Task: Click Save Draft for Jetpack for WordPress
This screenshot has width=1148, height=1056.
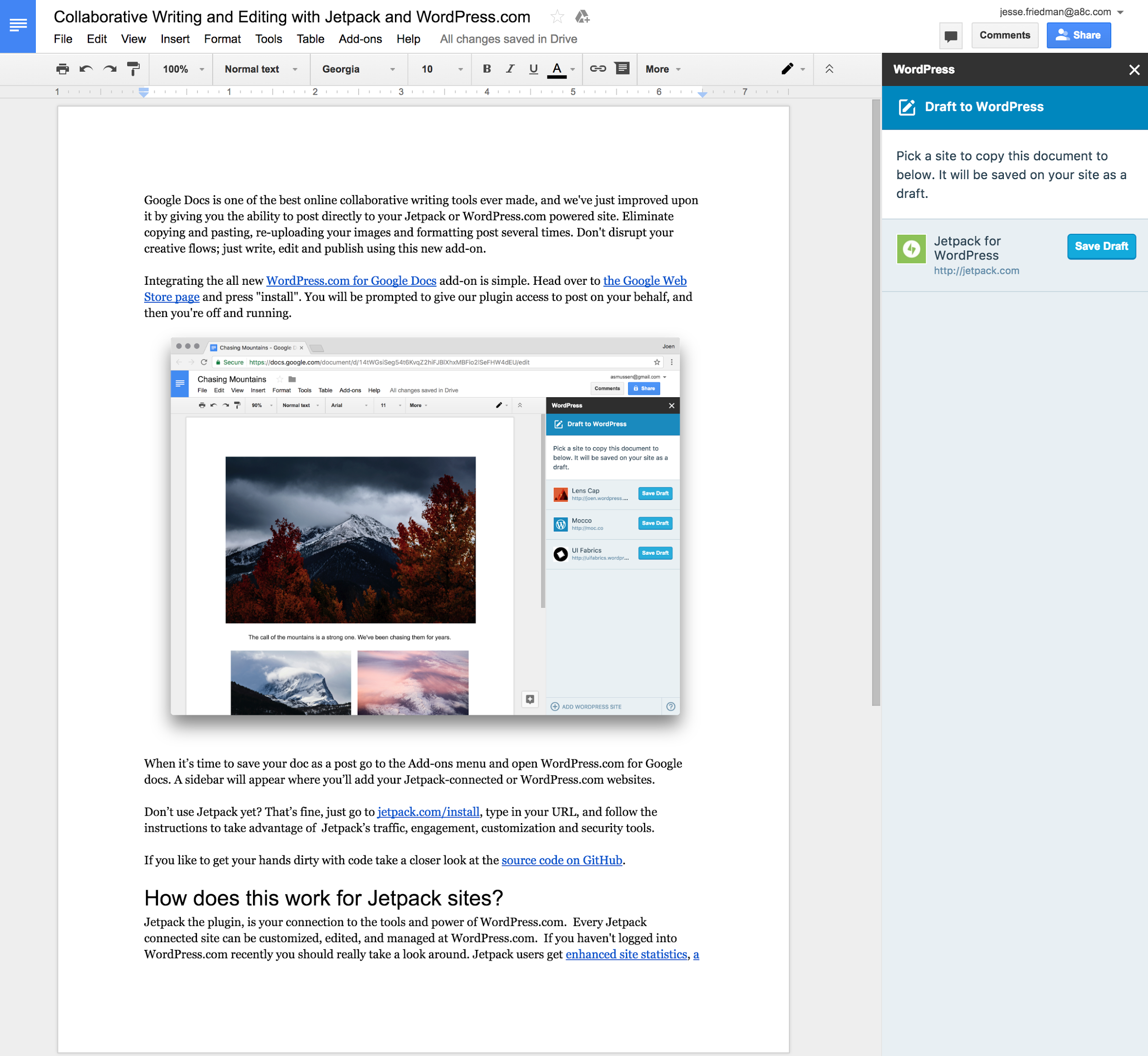Action: (1101, 246)
